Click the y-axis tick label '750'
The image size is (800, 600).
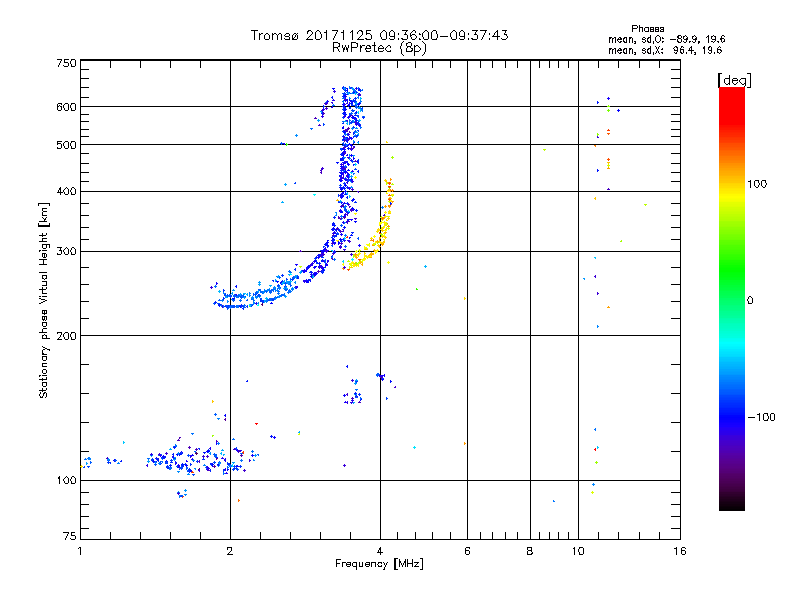point(67,63)
